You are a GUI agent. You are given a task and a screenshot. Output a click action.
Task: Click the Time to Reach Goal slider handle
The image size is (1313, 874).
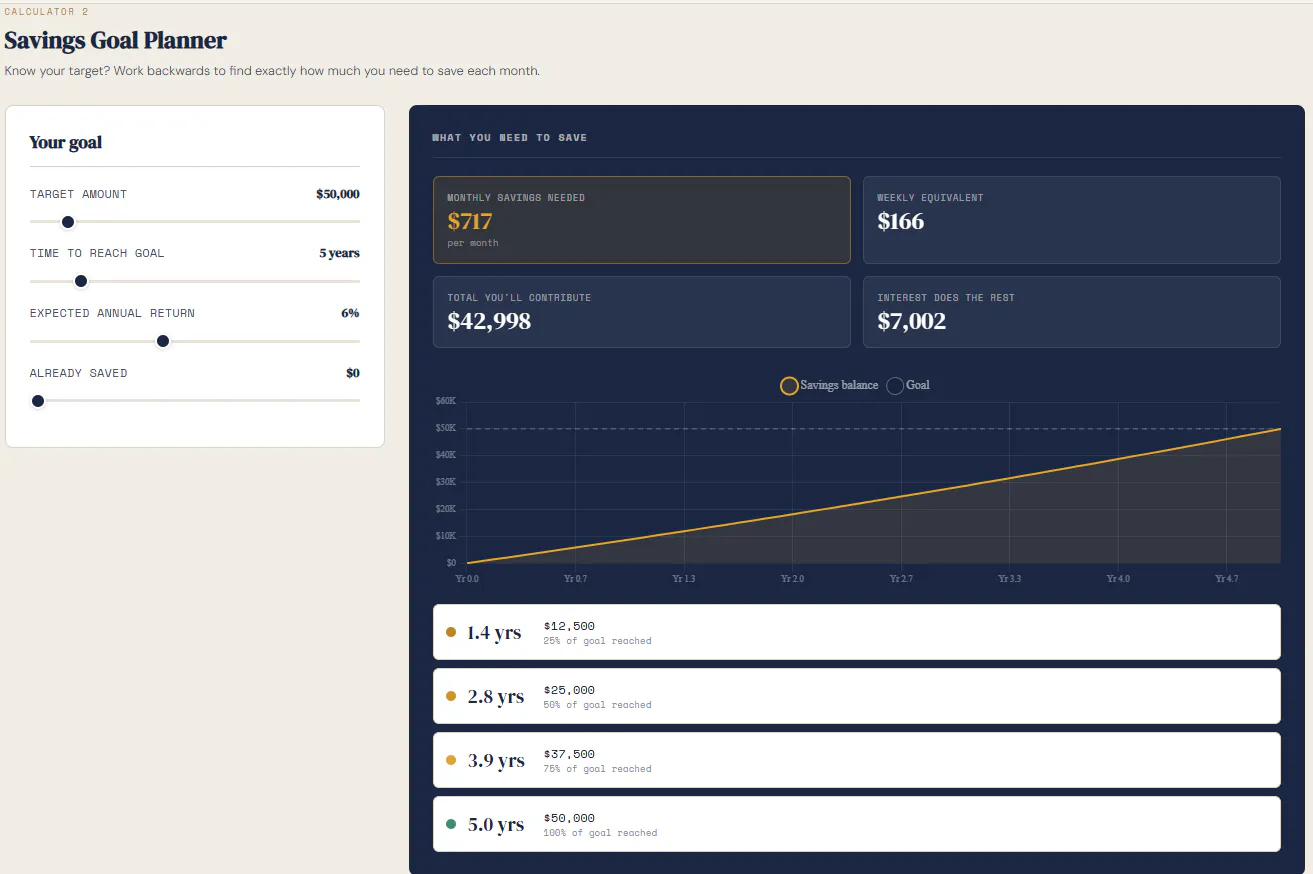pyautogui.click(x=81, y=281)
